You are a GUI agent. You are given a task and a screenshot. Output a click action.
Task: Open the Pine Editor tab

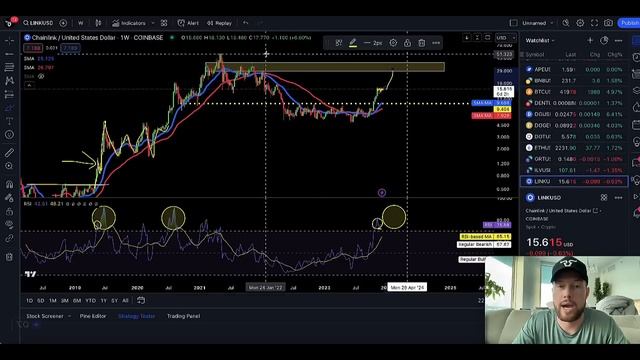point(93,316)
